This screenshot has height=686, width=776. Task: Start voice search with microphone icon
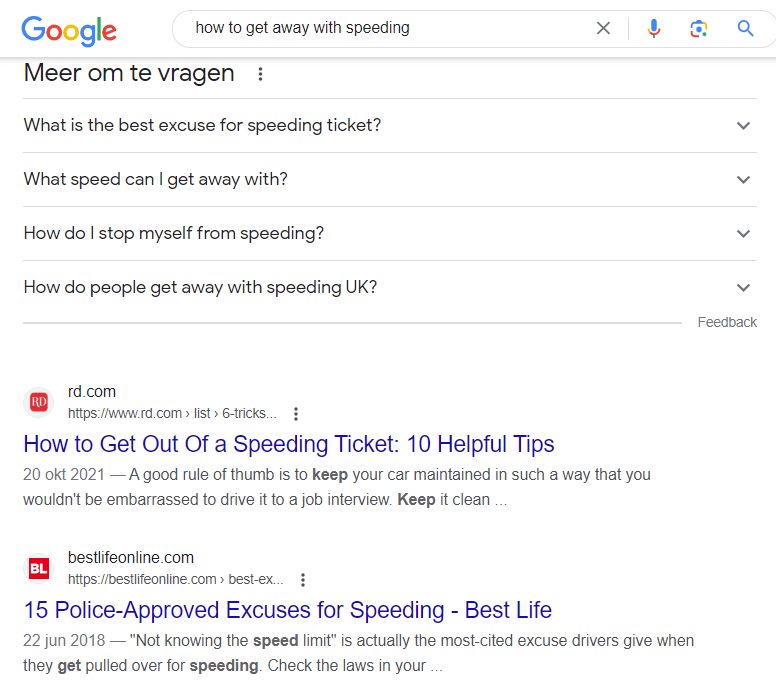click(x=654, y=28)
